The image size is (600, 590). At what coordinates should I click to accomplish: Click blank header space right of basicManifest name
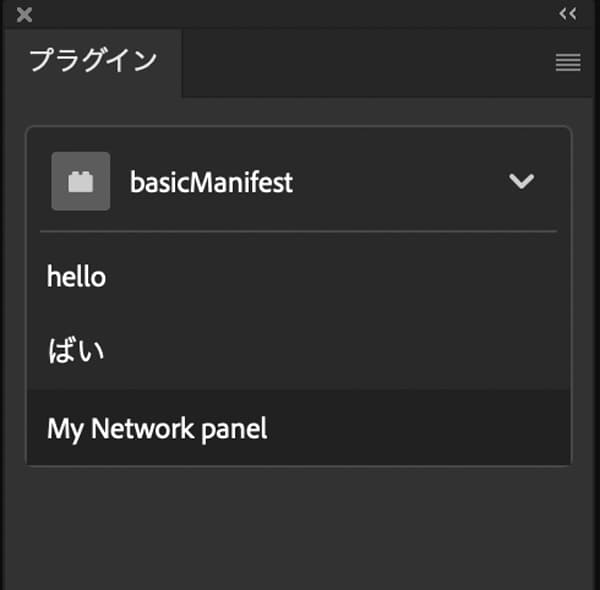(x=400, y=182)
